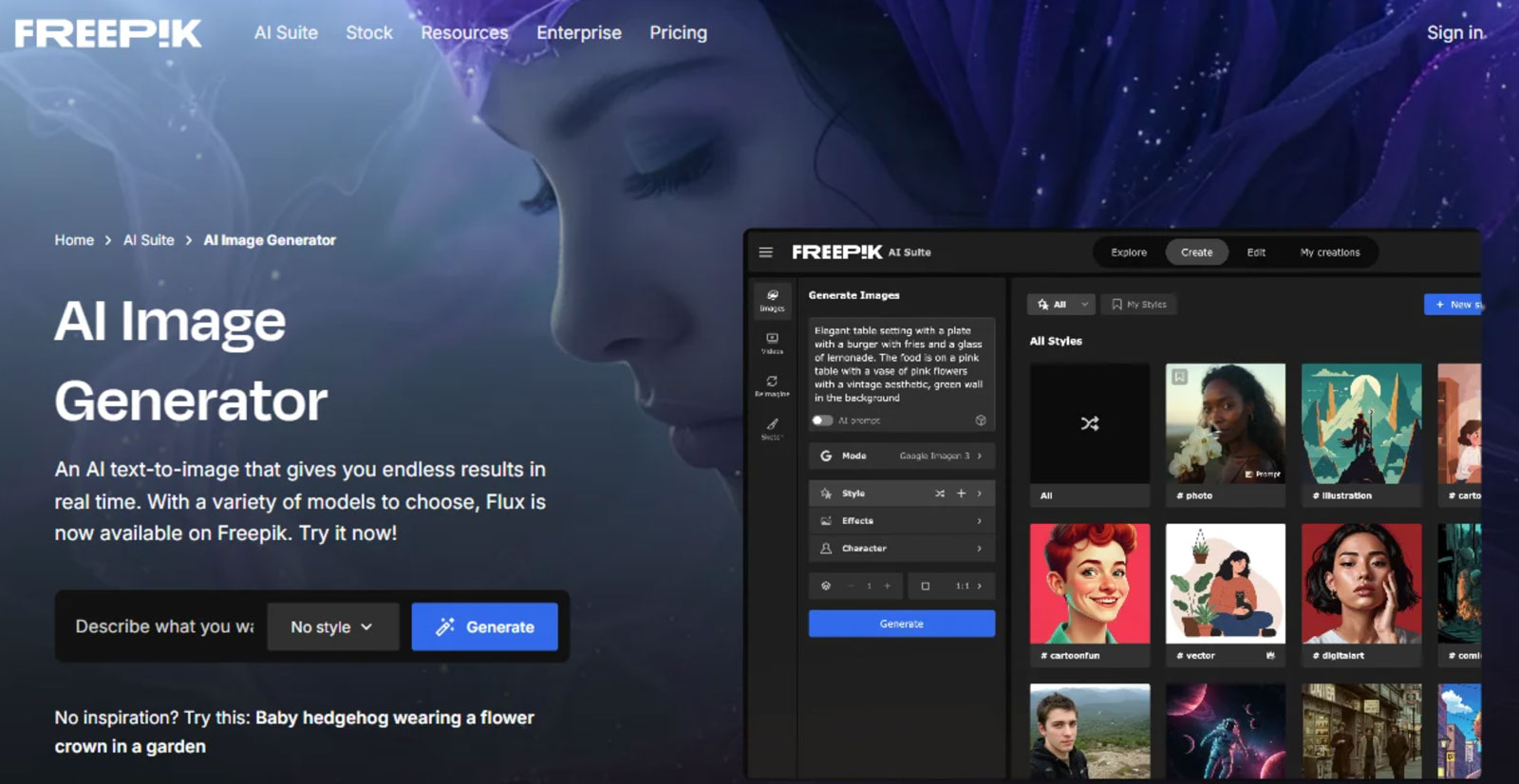1519x784 pixels.
Task: Click the bookmark icon in My Styles
Action: point(1117,305)
